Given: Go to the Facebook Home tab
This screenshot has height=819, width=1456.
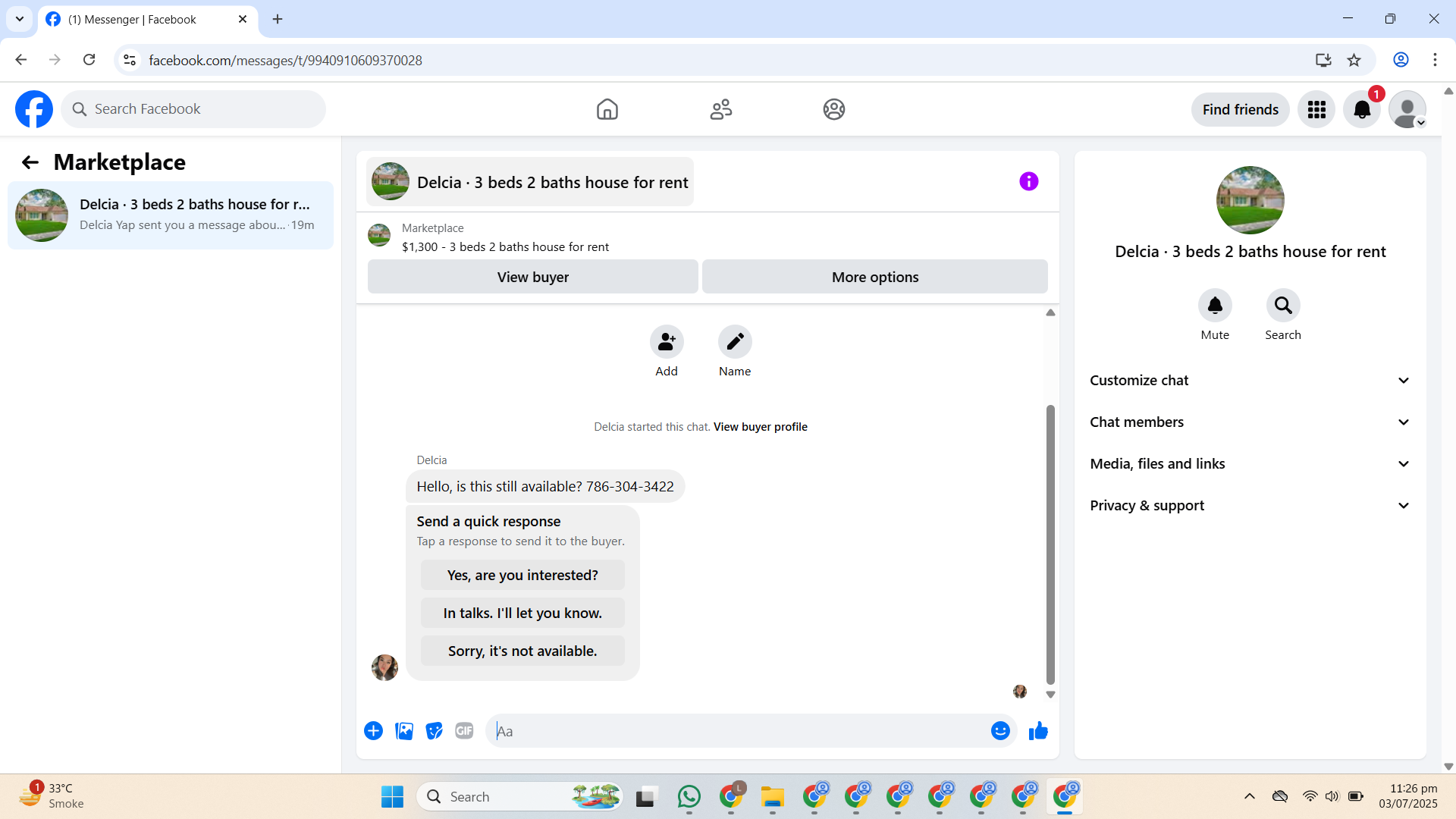Looking at the screenshot, I should pyautogui.click(x=607, y=110).
